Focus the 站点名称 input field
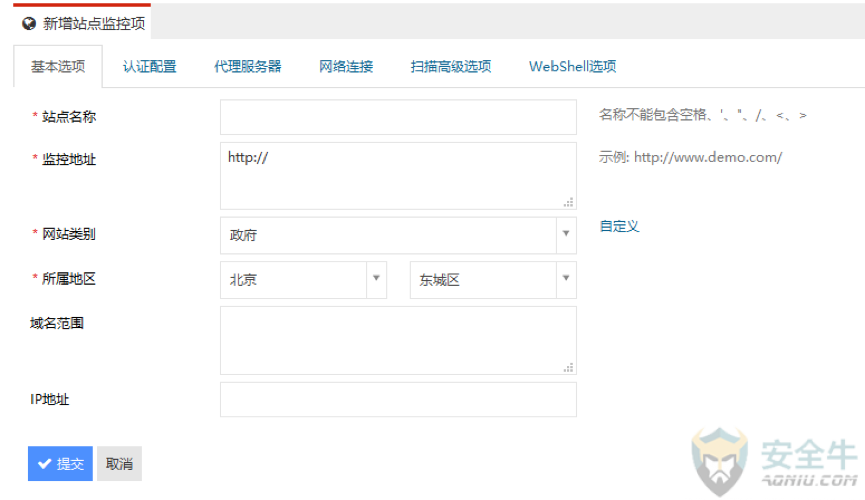The height and width of the screenshot is (500, 865). [398, 117]
